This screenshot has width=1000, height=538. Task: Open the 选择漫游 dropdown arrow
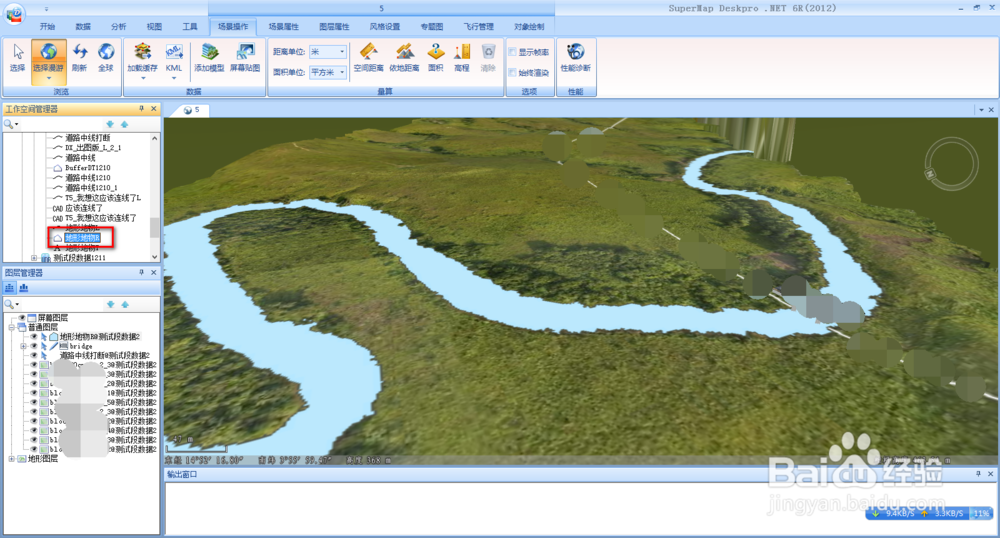coord(48,79)
